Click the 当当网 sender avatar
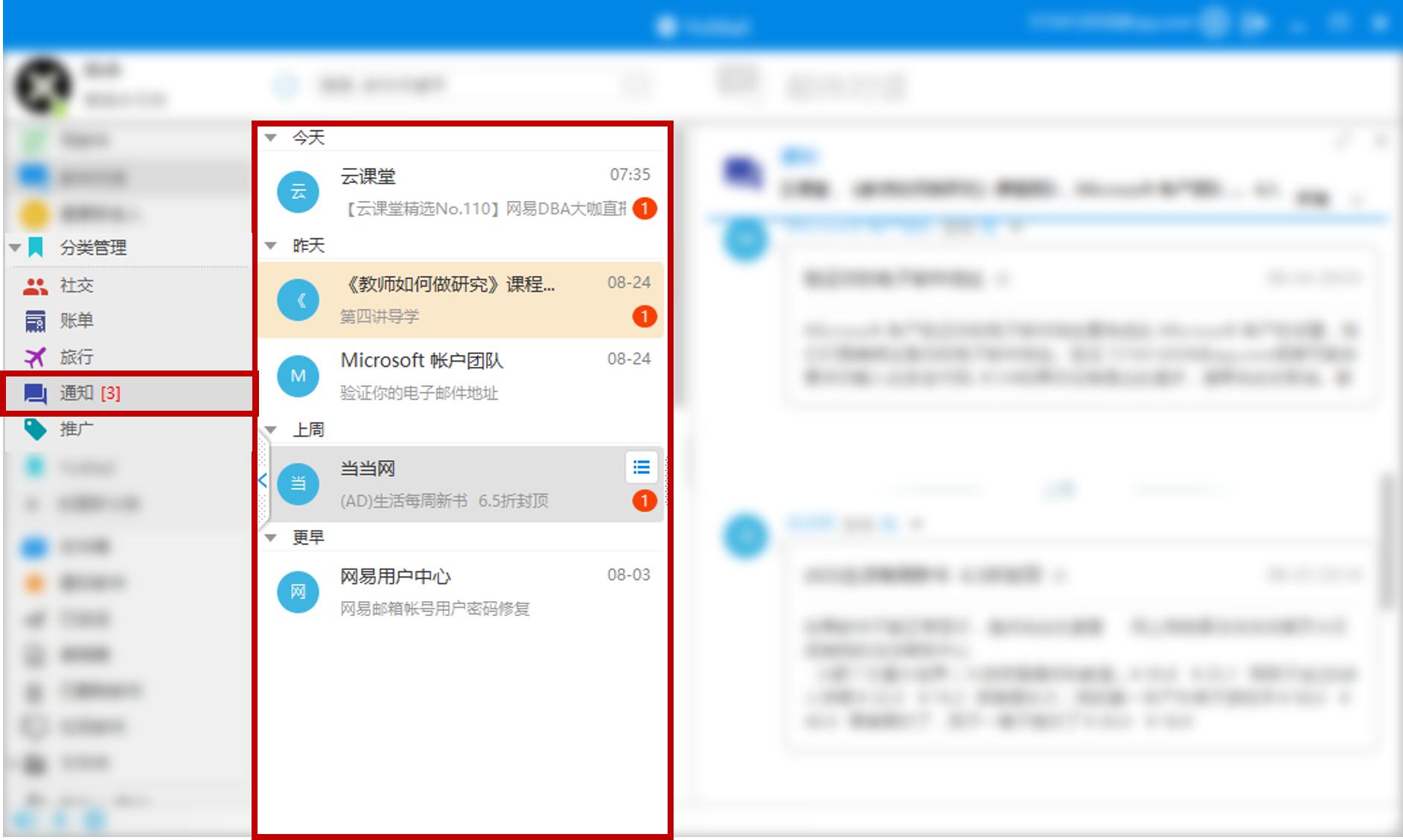The width and height of the screenshot is (1403, 840). pos(298,484)
